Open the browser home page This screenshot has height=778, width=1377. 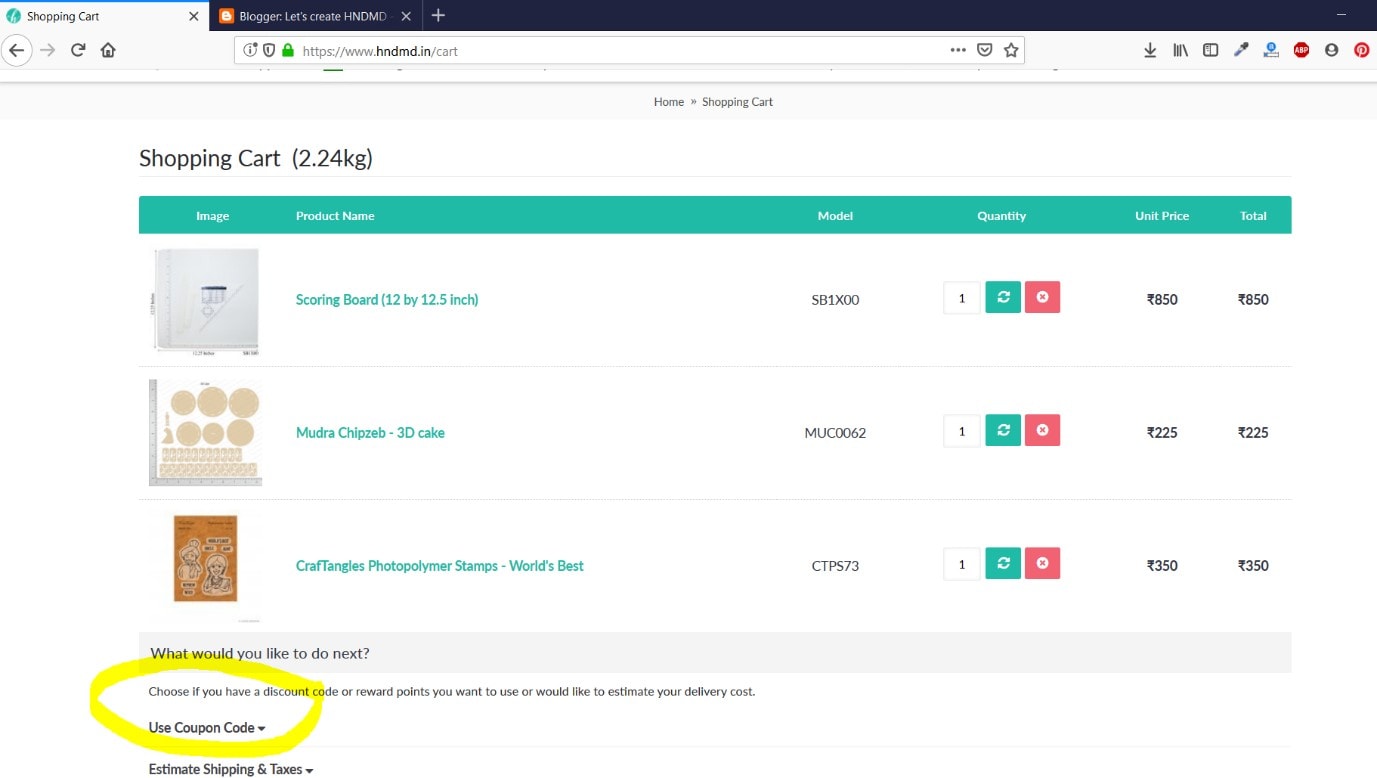[108, 50]
